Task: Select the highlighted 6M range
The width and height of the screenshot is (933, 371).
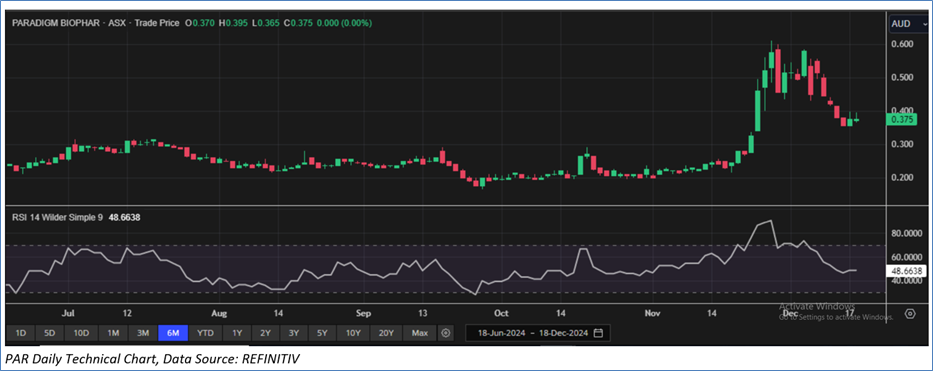Action: (x=173, y=333)
